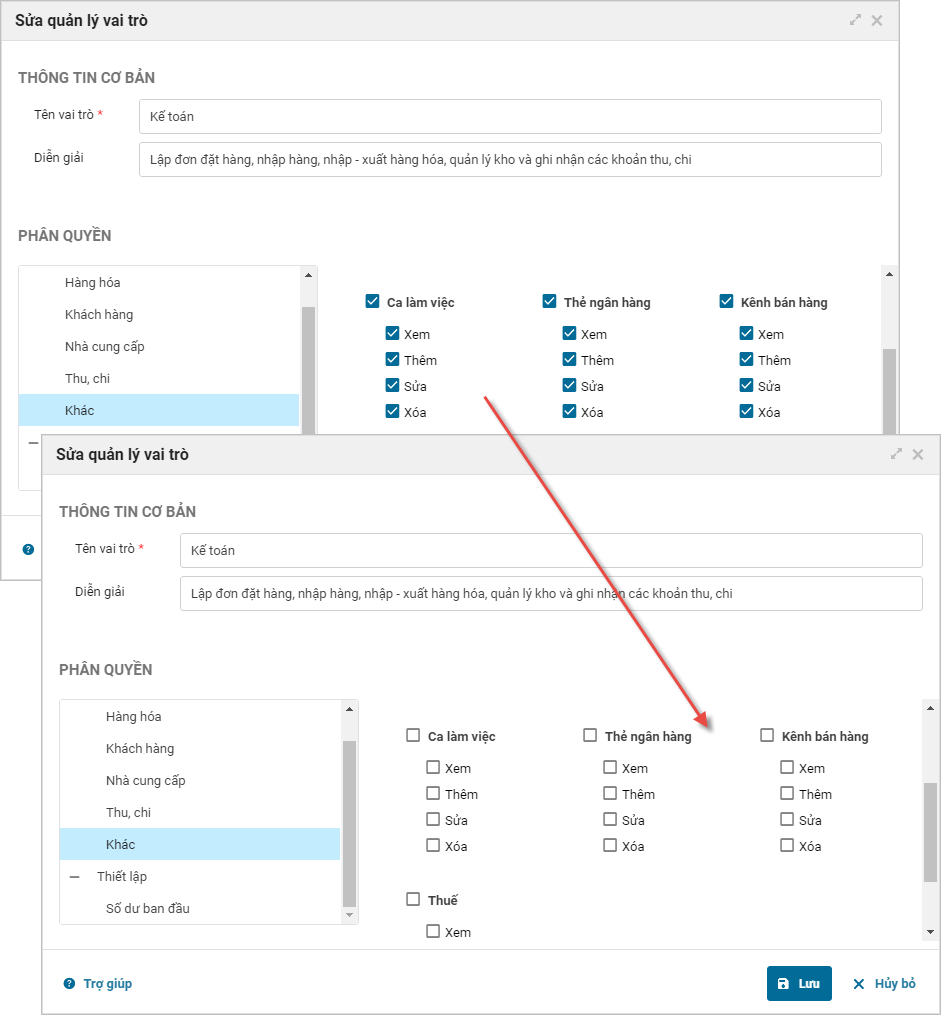Image resolution: width=943 pixels, height=1018 pixels.
Task: Edit Tên vai trò field in back dialog
Action: pos(510,116)
